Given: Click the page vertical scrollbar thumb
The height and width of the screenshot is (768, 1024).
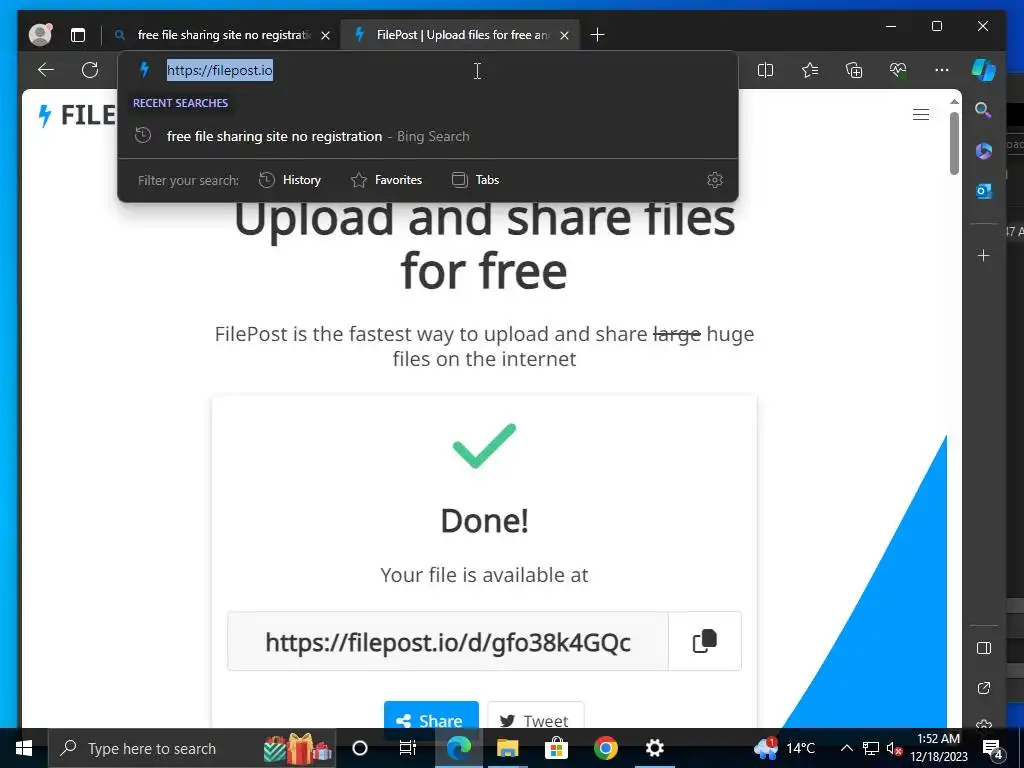Looking at the screenshot, I should tap(954, 143).
